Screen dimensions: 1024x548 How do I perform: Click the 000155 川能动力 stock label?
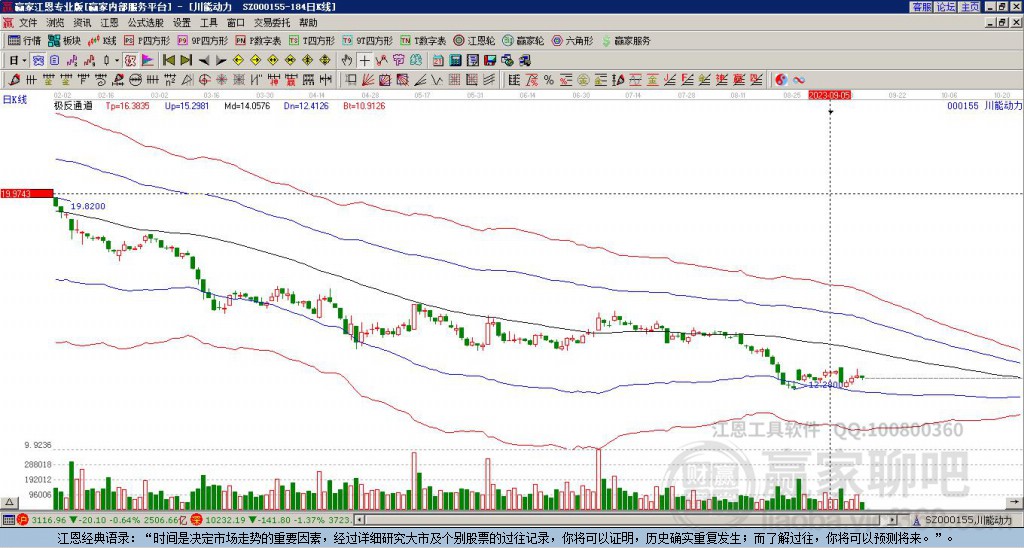pos(984,105)
